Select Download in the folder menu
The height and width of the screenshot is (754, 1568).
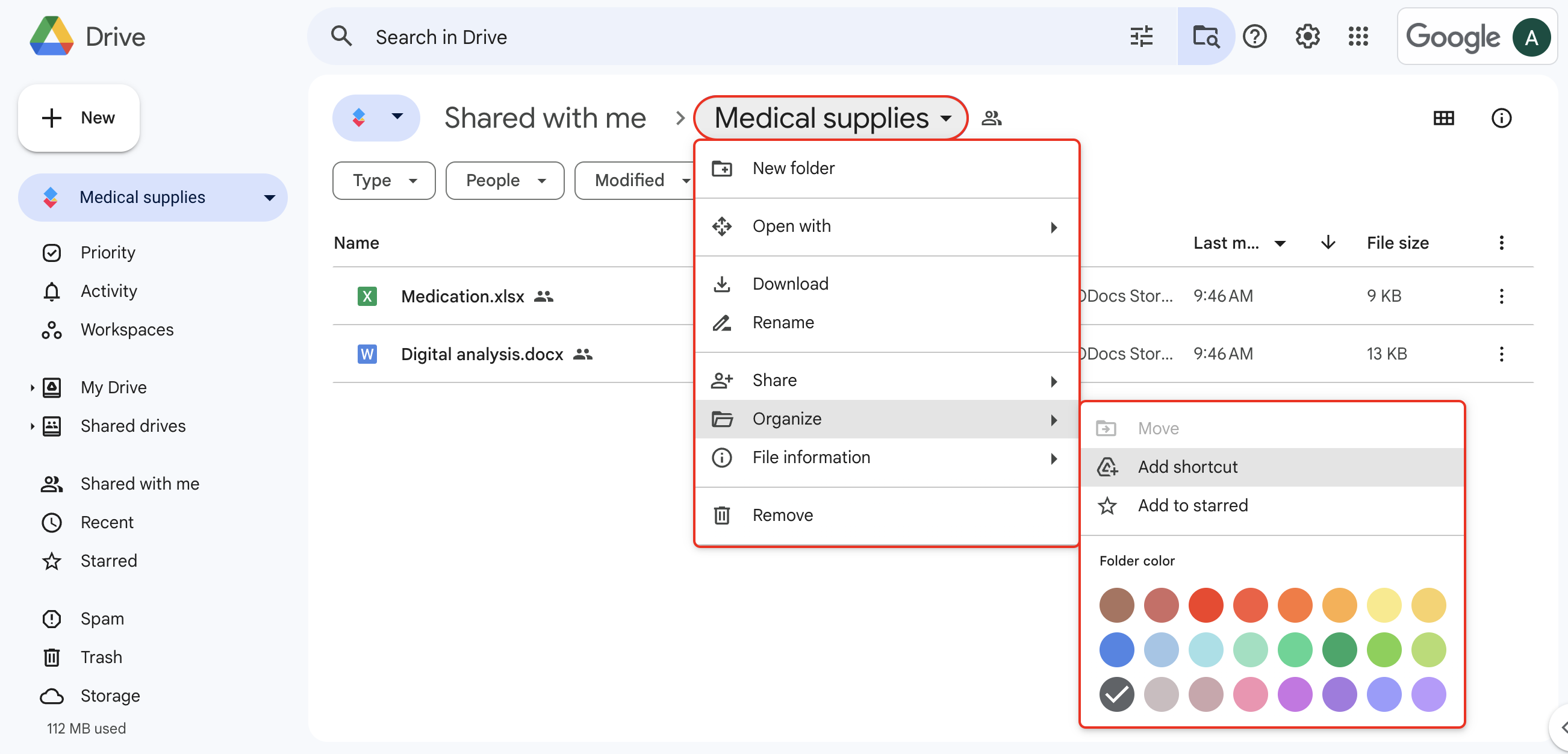tap(789, 284)
